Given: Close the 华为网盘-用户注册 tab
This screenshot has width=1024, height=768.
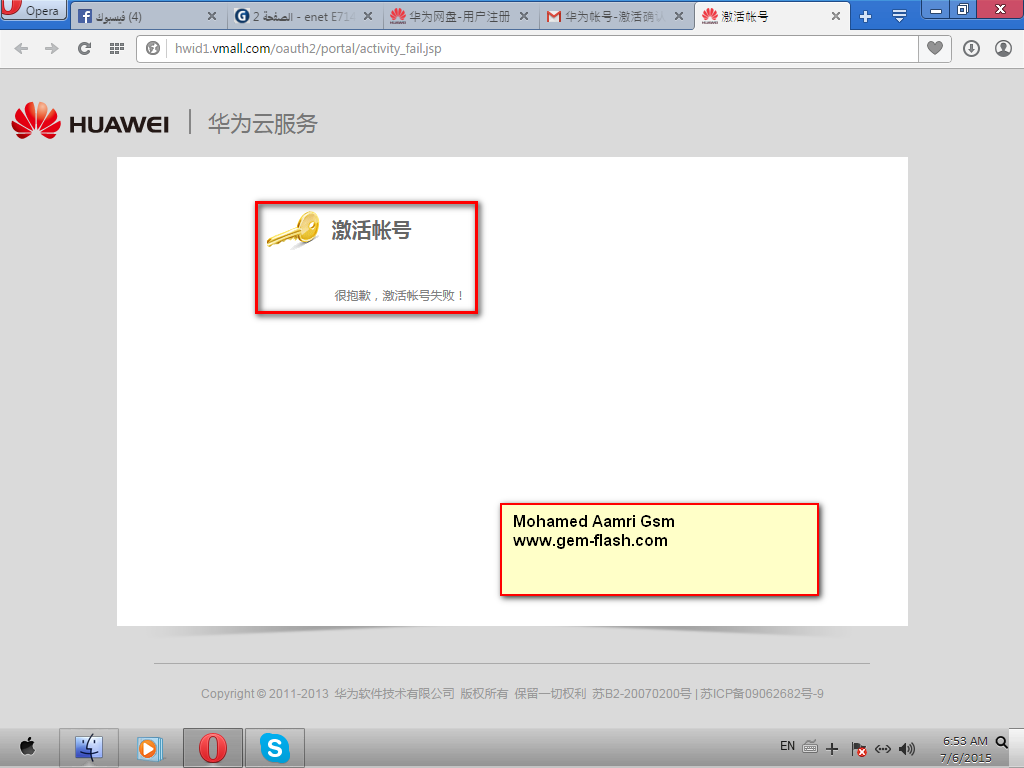Looking at the screenshot, I should 524,16.
